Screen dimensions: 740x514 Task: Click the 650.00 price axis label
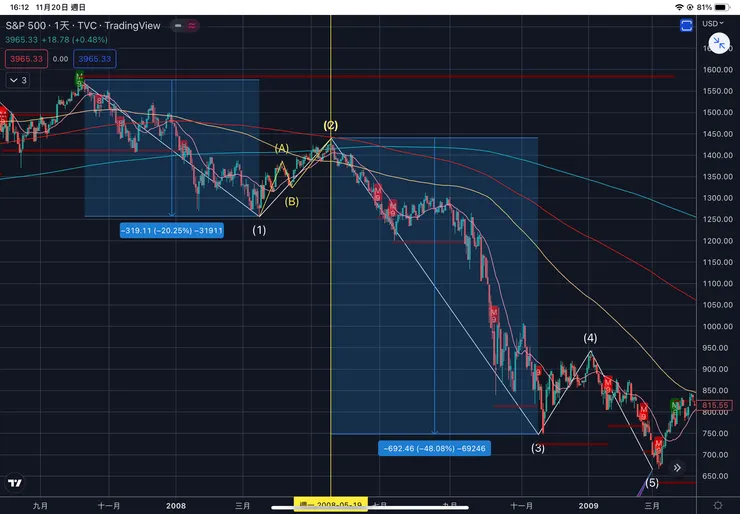coord(717,476)
